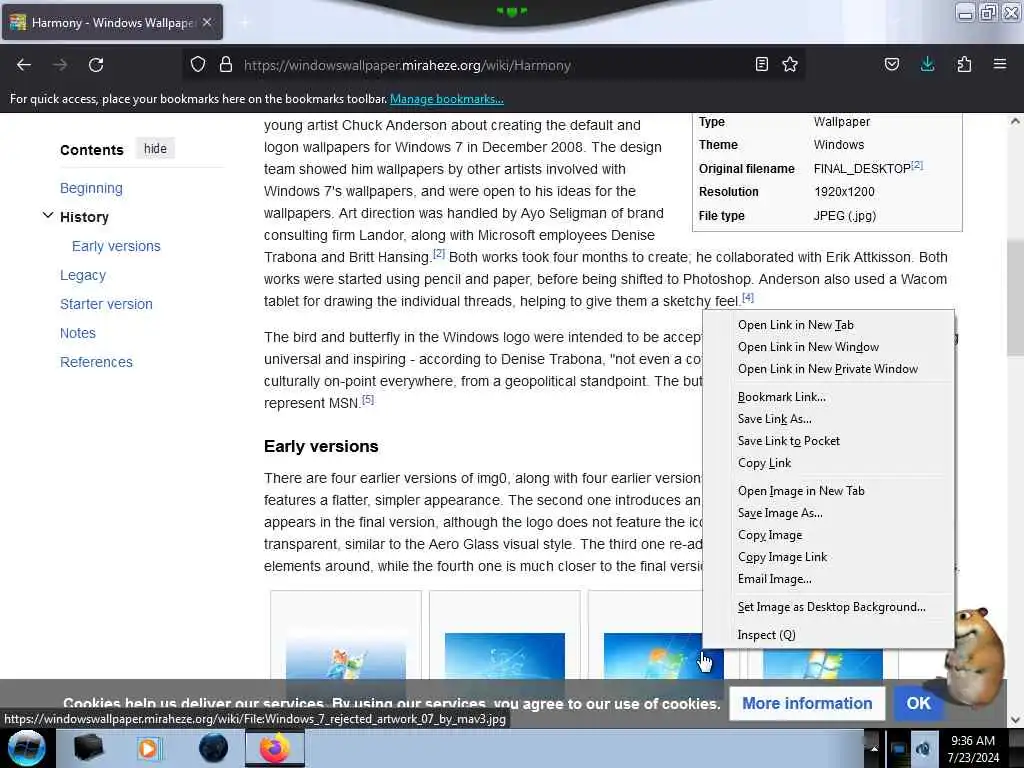Image resolution: width=1024 pixels, height=768 pixels.
Task: Click the address bar URL field
Action: (493, 65)
